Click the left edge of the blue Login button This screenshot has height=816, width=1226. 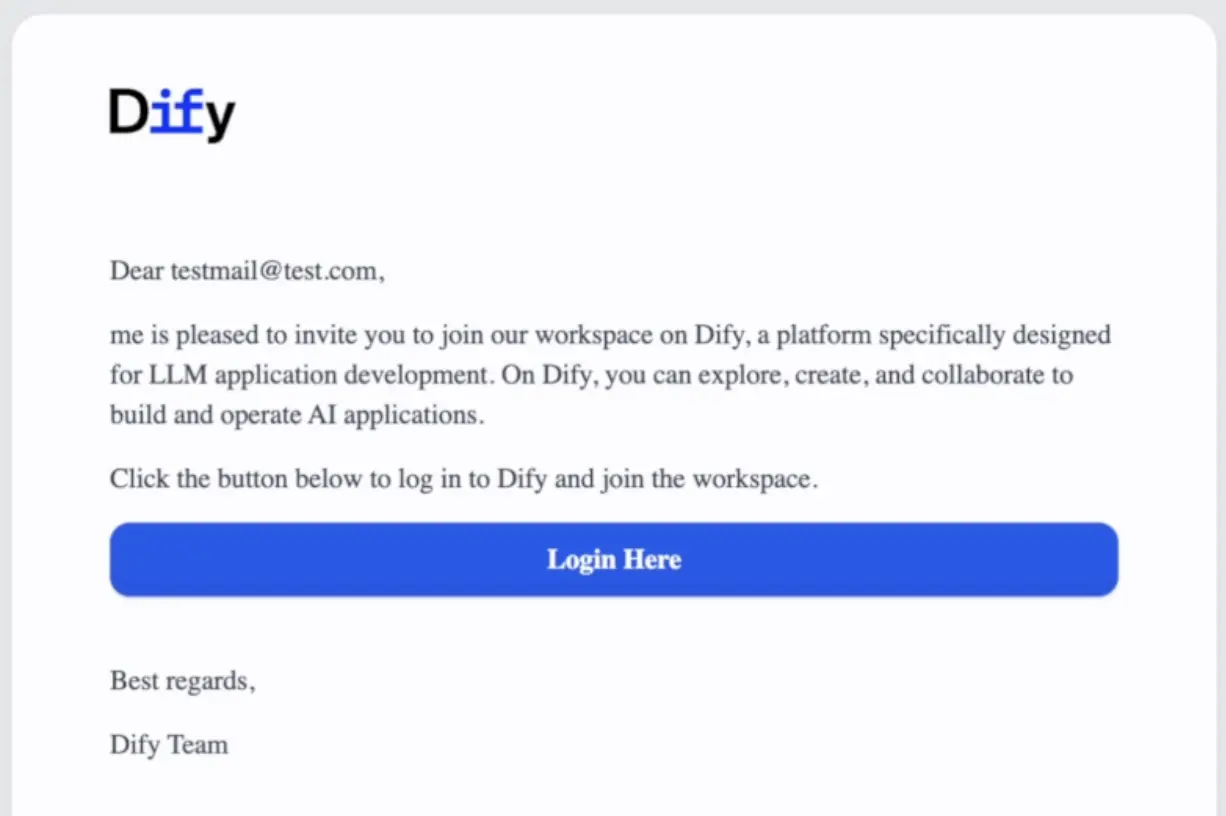coord(120,559)
